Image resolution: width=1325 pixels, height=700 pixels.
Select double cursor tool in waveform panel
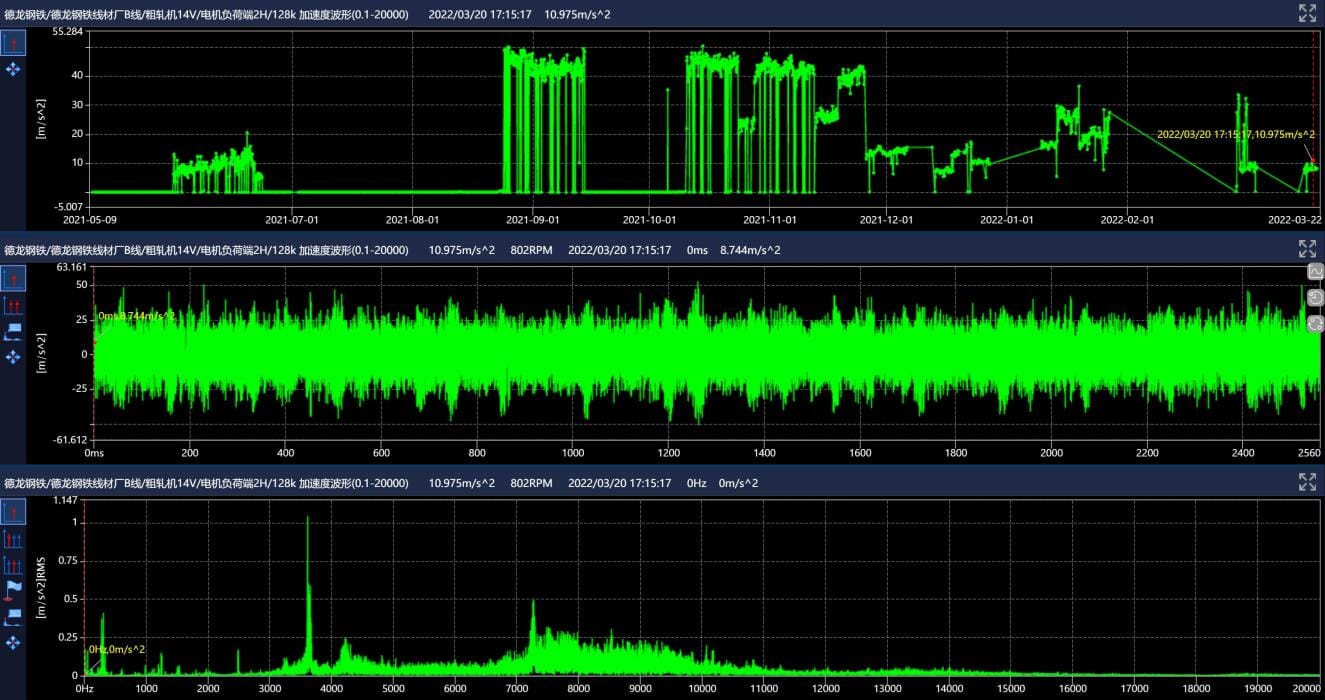[x=13, y=304]
